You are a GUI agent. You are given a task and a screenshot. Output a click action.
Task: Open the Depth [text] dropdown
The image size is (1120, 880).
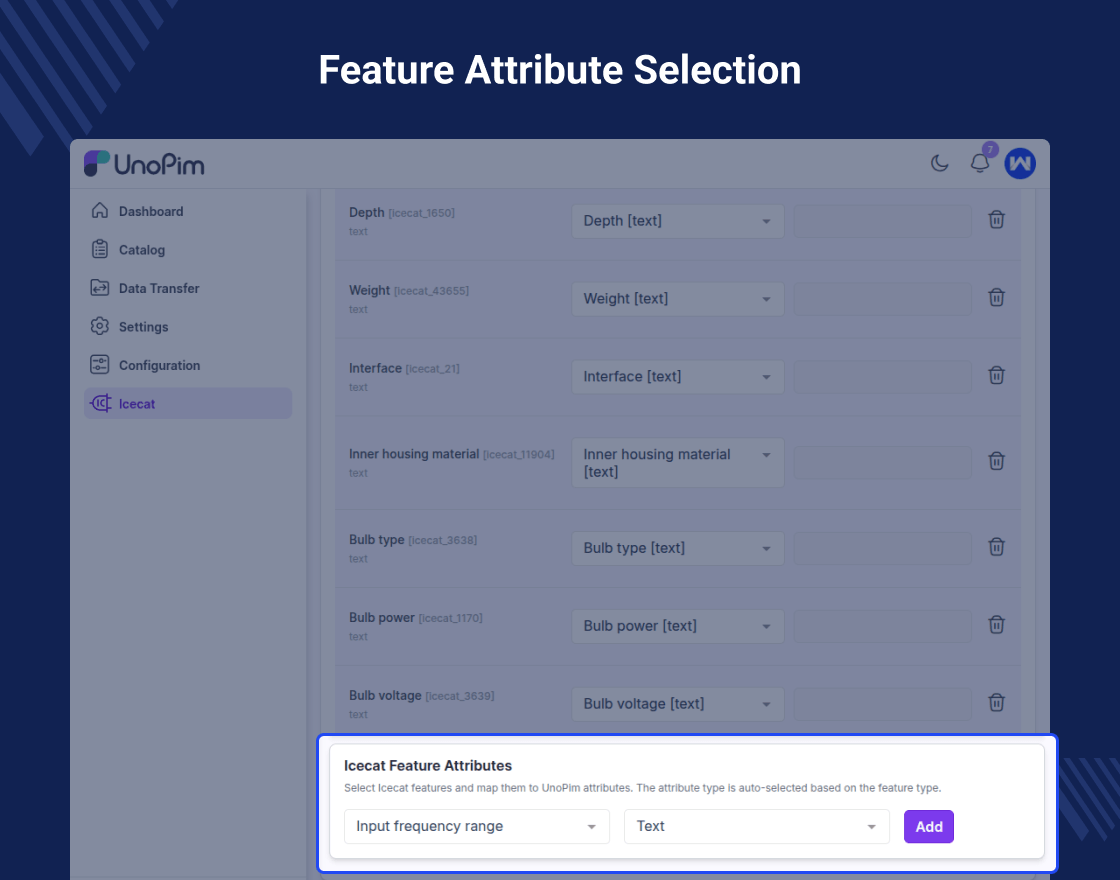677,221
